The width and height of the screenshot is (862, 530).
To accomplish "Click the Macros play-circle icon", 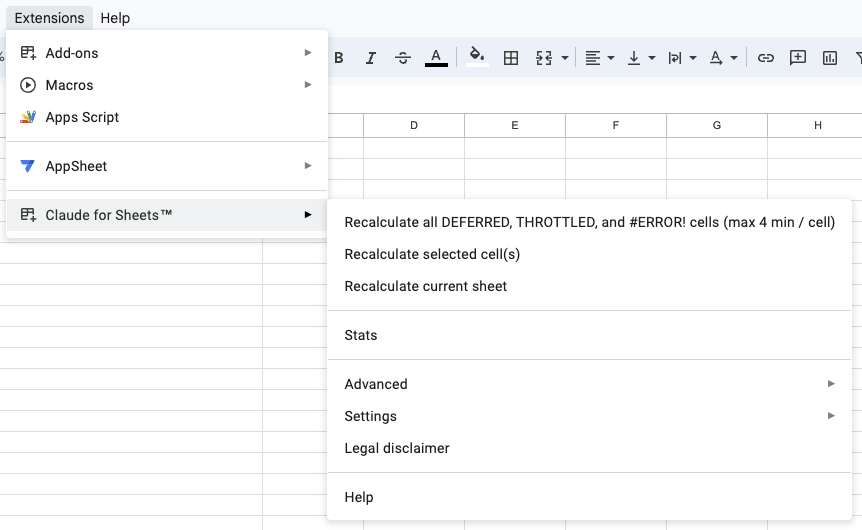I will coord(28,85).
